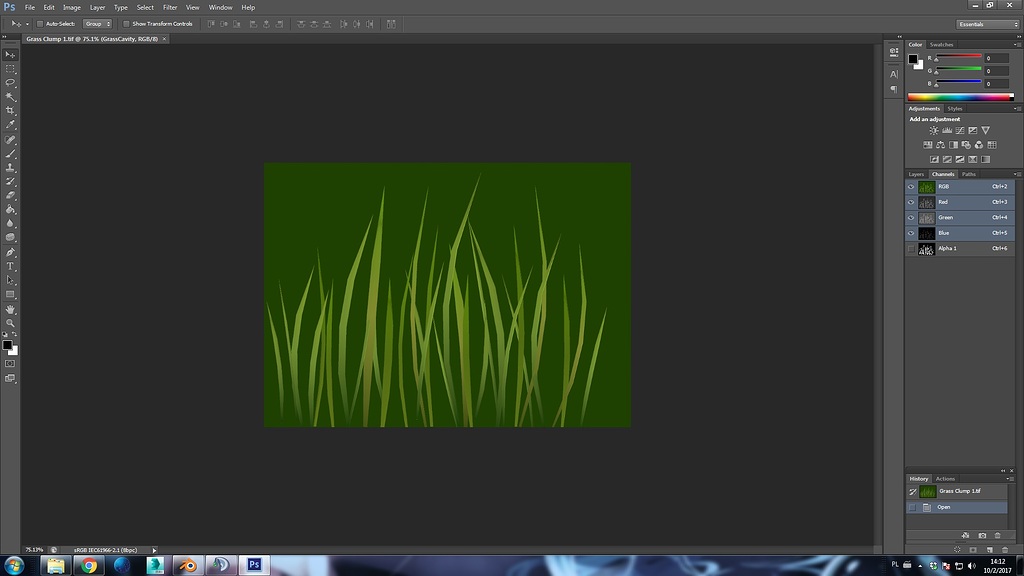This screenshot has height=576, width=1024.
Task: Open the History panel flyout menu
Action: tap(1010, 479)
